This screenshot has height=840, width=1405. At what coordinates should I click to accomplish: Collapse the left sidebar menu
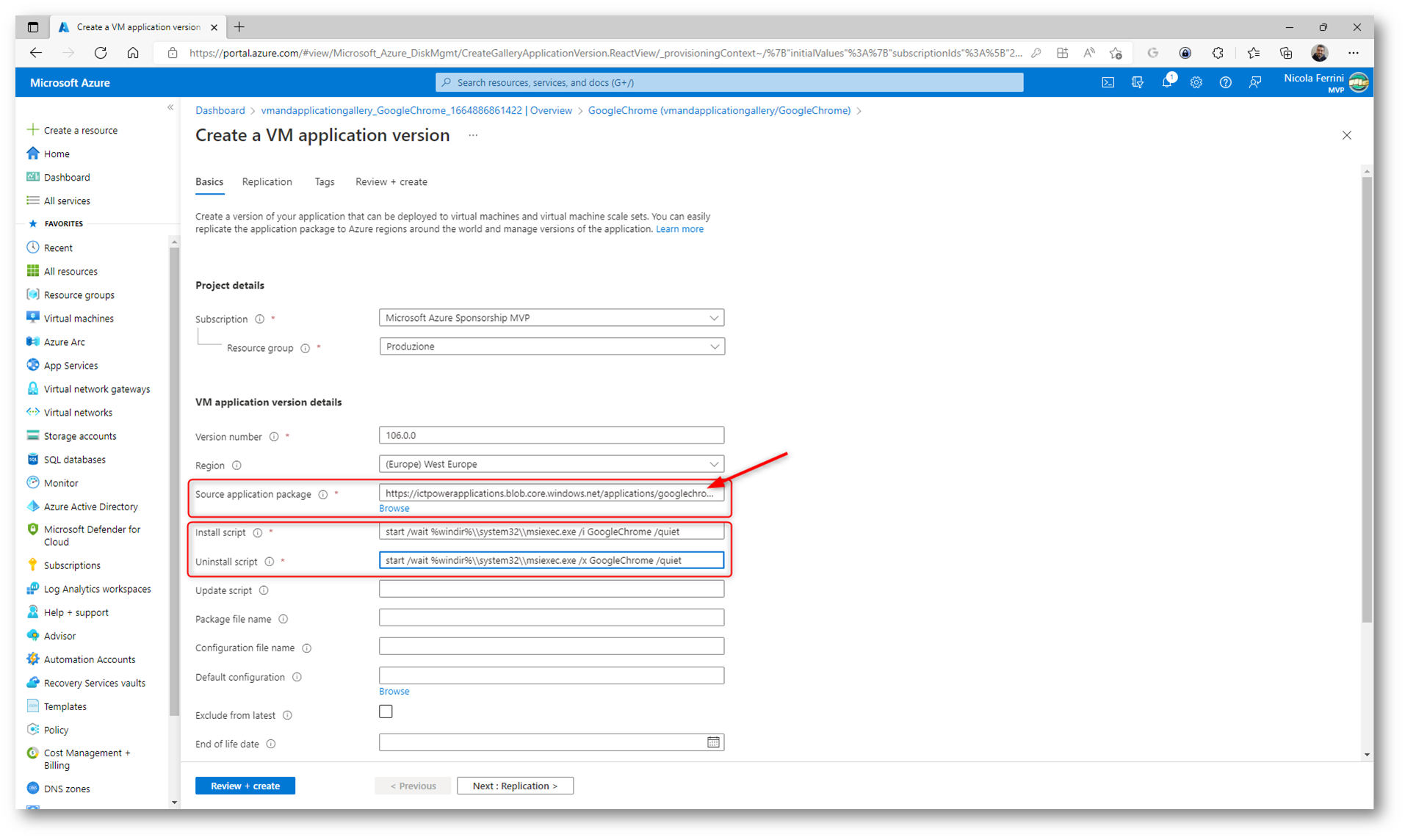pos(170,108)
